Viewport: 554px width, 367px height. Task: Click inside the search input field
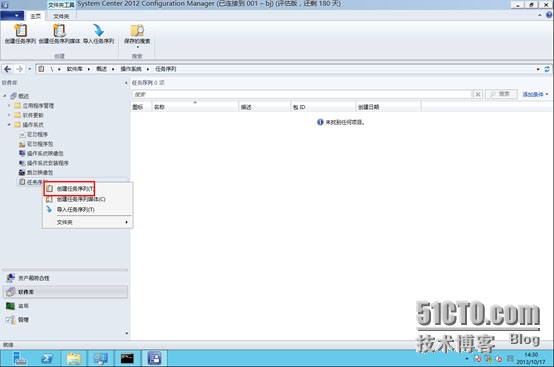coord(302,94)
